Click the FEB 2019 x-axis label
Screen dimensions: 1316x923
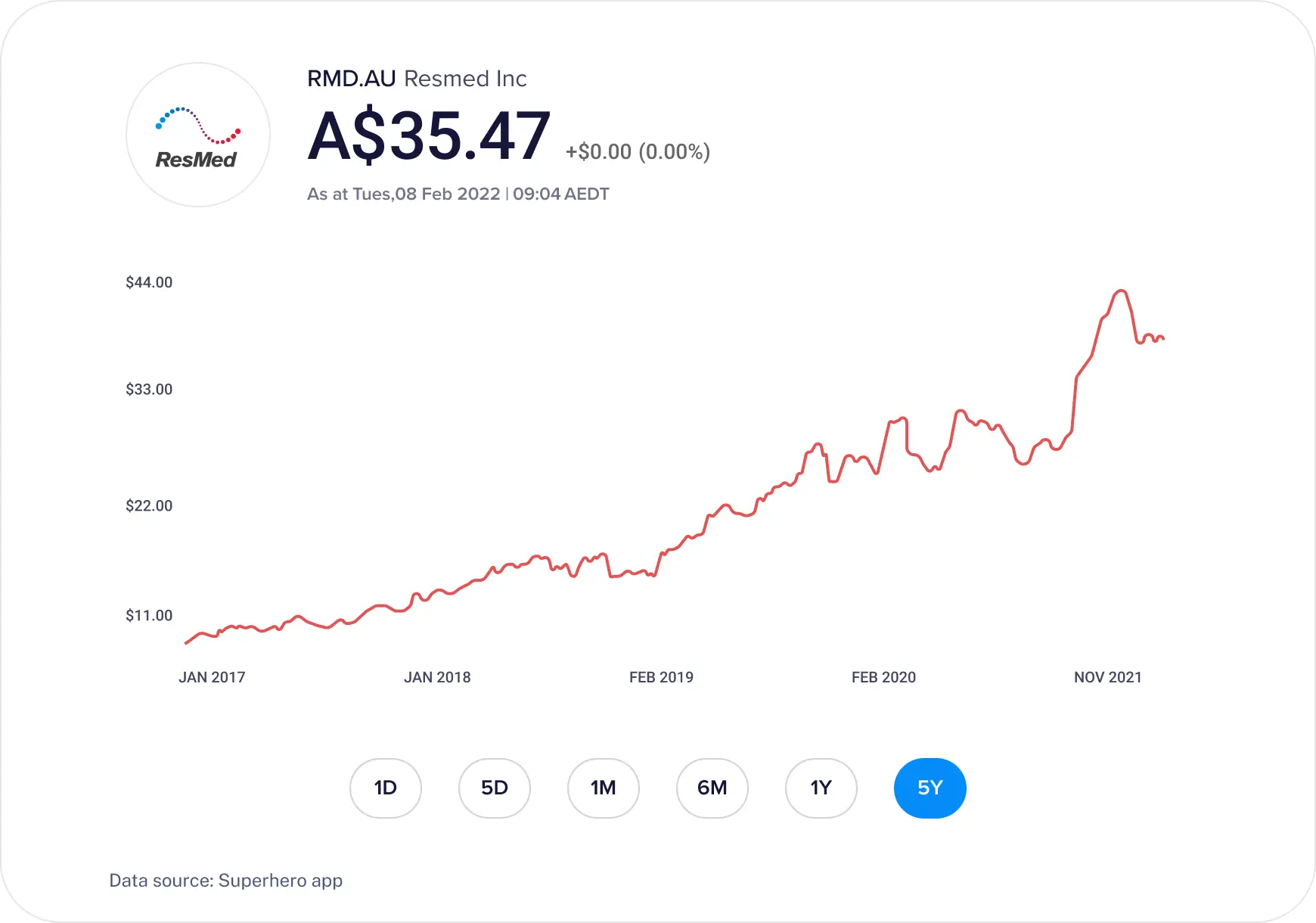661,677
